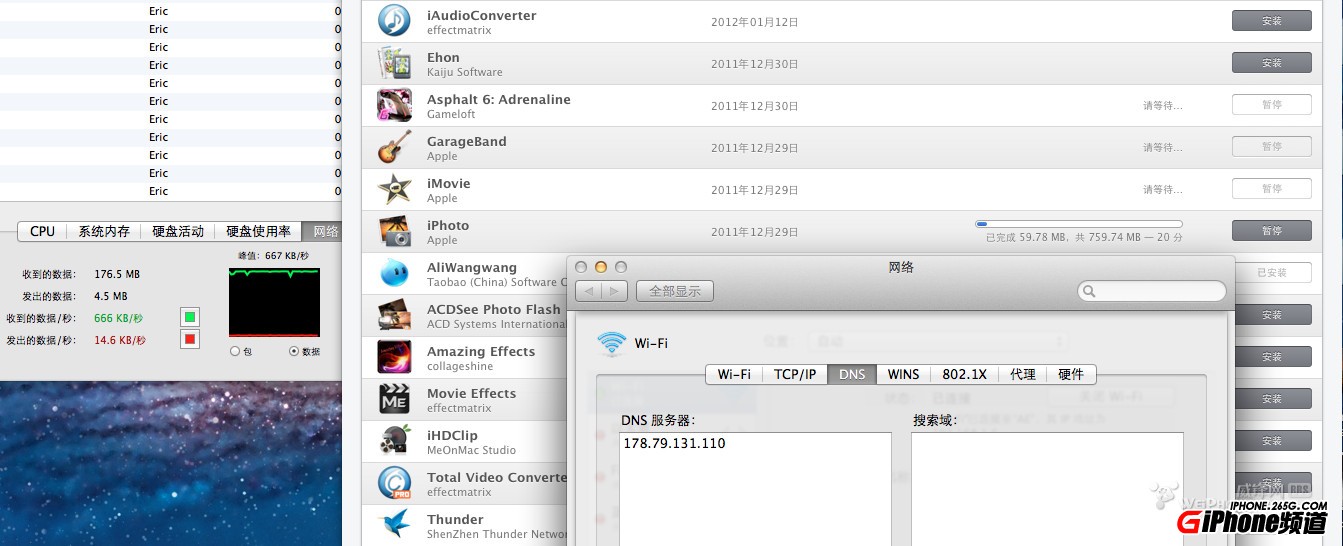The width and height of the screenshot is (1343, 546).
Task: Open Disk Activity tab in Activity Monitor
Action: click(178, 231)
